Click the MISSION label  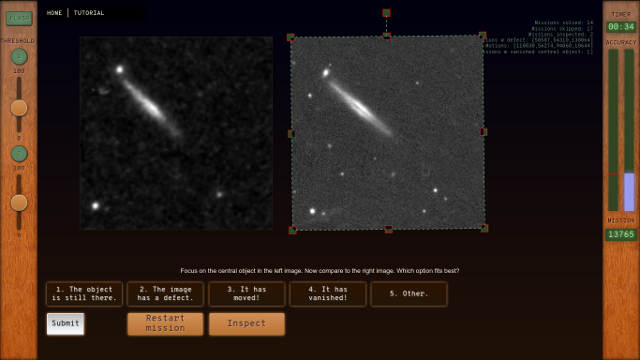(621, 220)
